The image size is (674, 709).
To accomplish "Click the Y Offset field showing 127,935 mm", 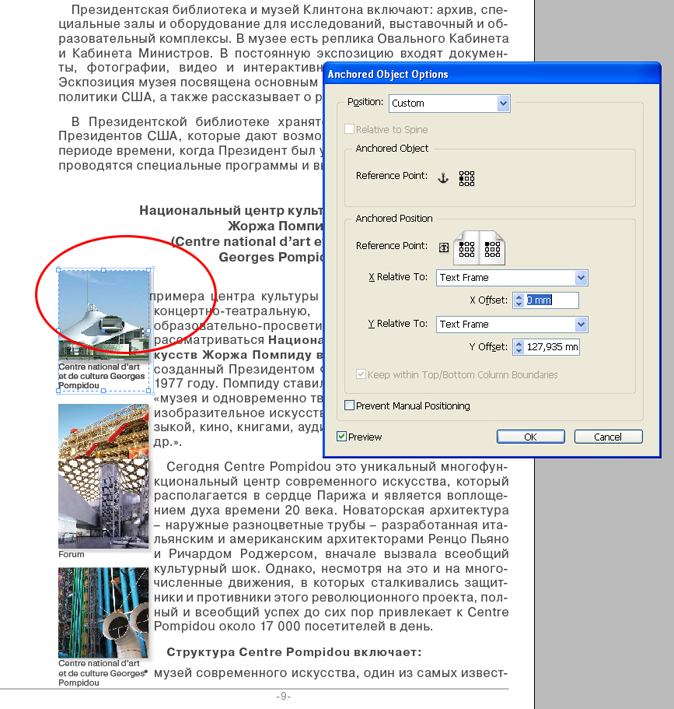I will pyautogui.click(x=552, y=347).
